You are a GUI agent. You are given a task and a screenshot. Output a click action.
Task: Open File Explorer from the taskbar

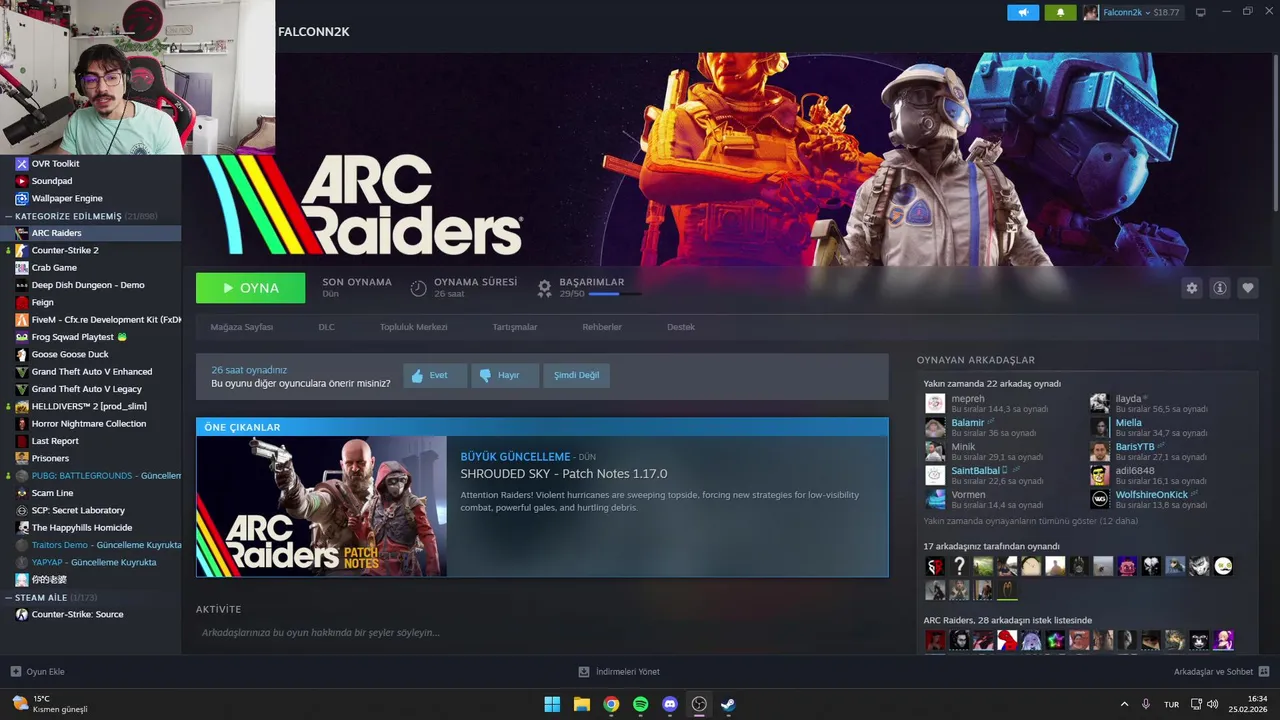581,704
